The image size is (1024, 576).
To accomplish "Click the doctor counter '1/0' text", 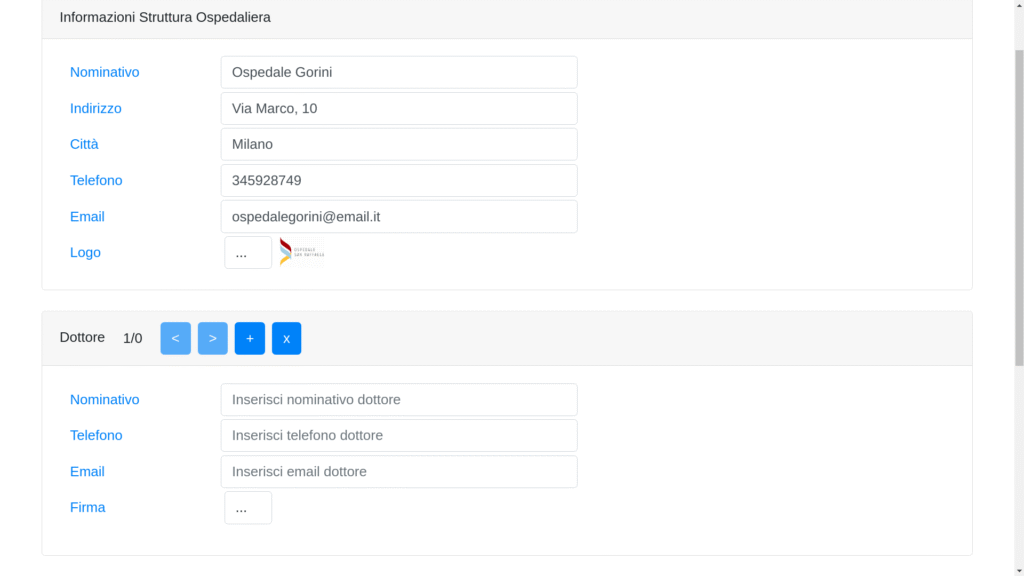I will tap(132, 338).
